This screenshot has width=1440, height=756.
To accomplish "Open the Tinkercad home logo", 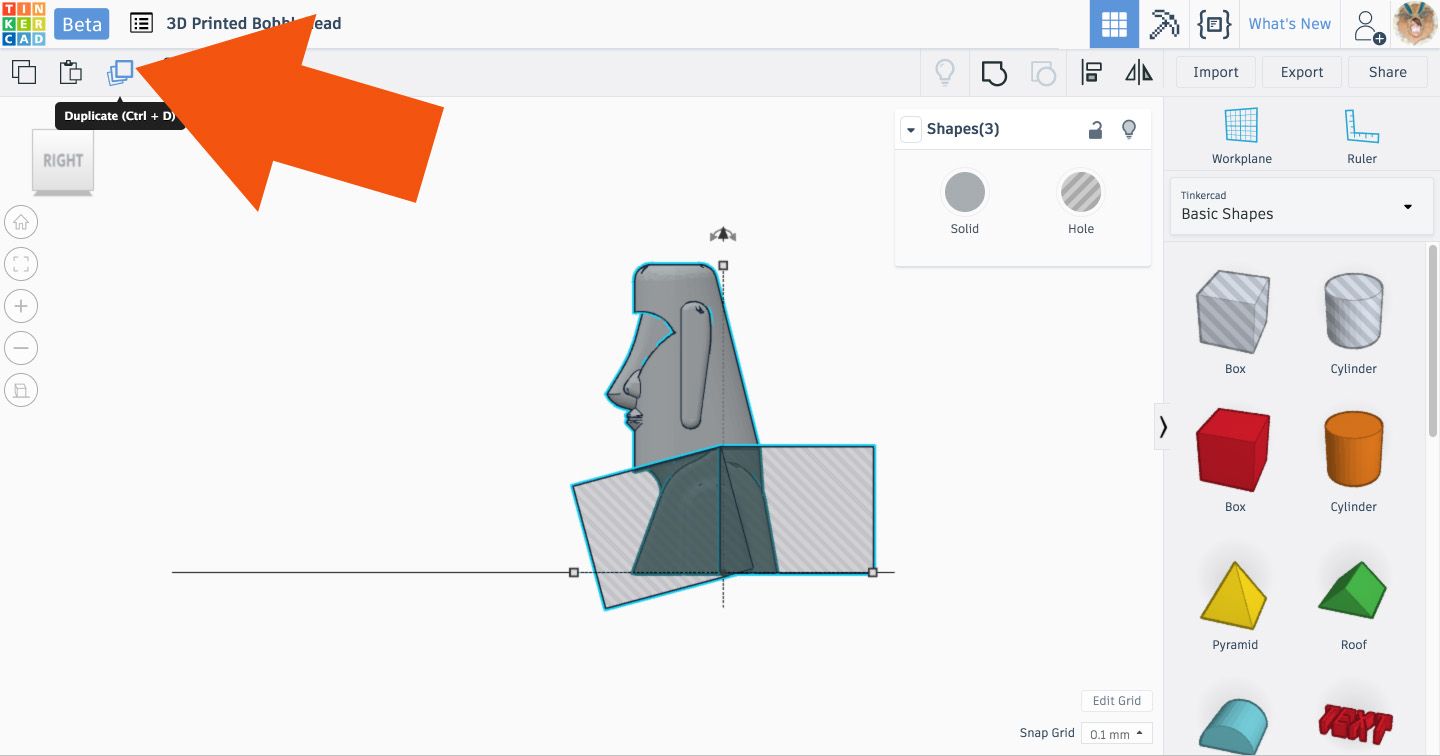I will [23, 23].
